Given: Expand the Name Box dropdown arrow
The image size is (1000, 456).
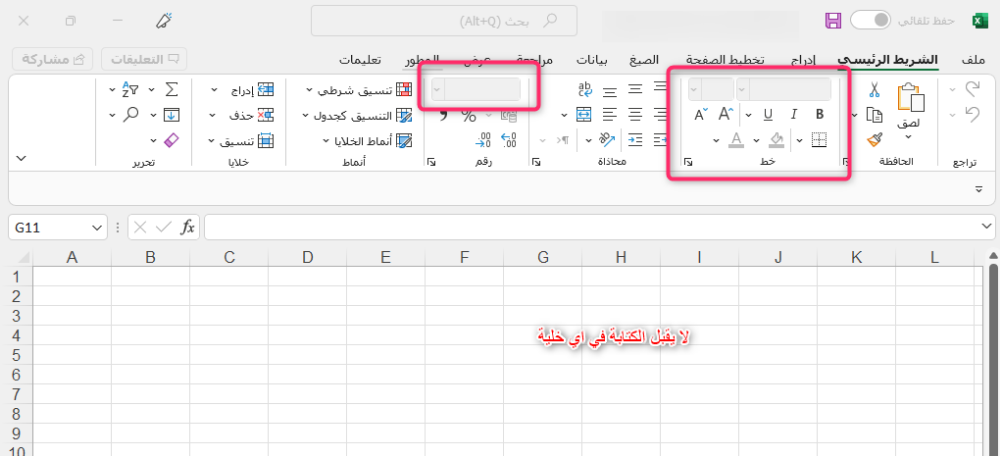Looking at the screenshot, I should tap(96, 228).
